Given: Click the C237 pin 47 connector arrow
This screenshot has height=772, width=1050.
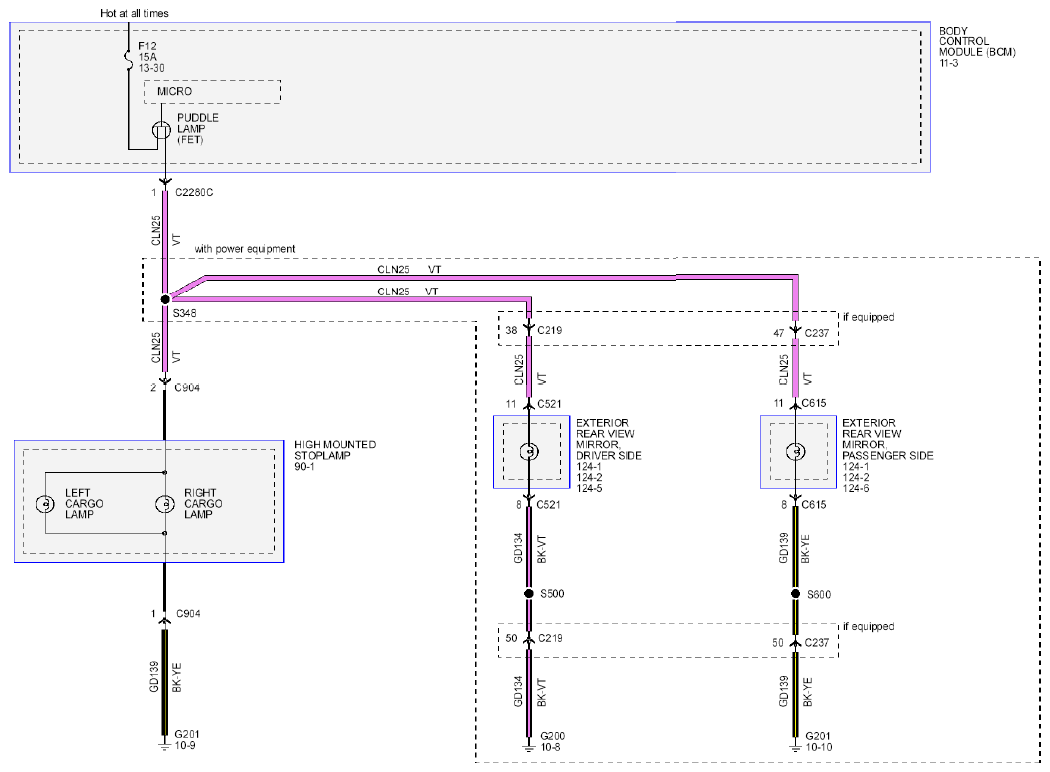Looking at the screenshot, I should click(795, 330).
